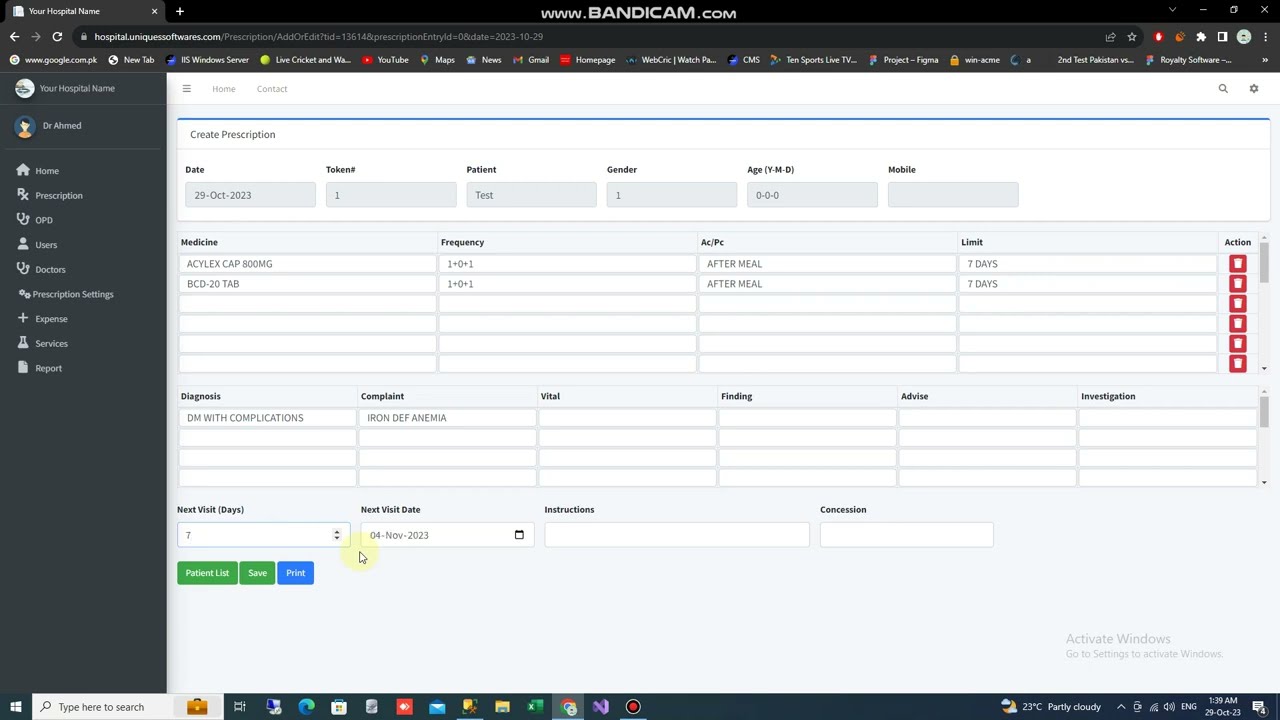Screen dimensions: 1280x720
Task: Click the Home link in top navbar
Action: tap(224, 89)
